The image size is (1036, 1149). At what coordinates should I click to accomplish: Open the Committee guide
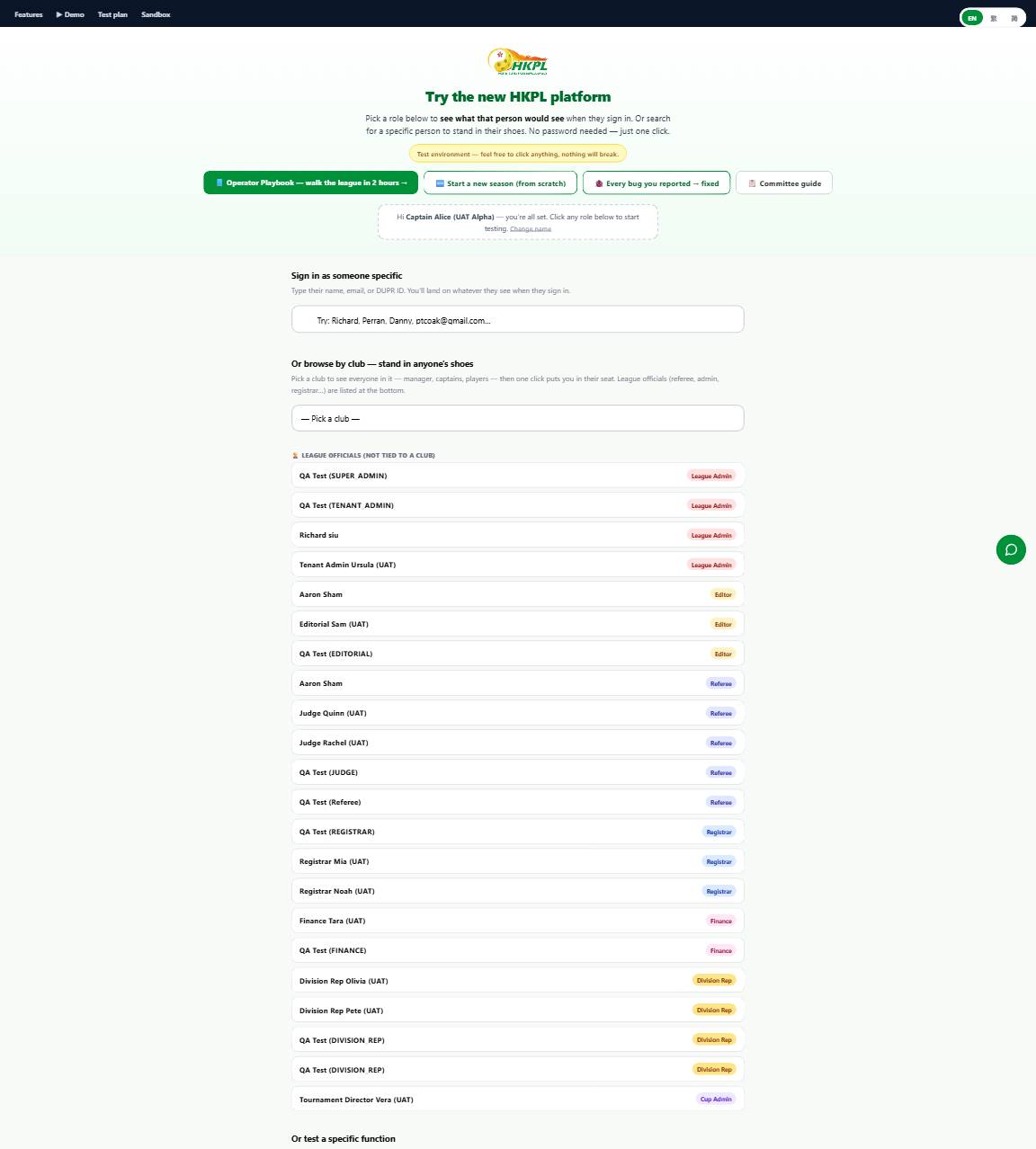784,183
